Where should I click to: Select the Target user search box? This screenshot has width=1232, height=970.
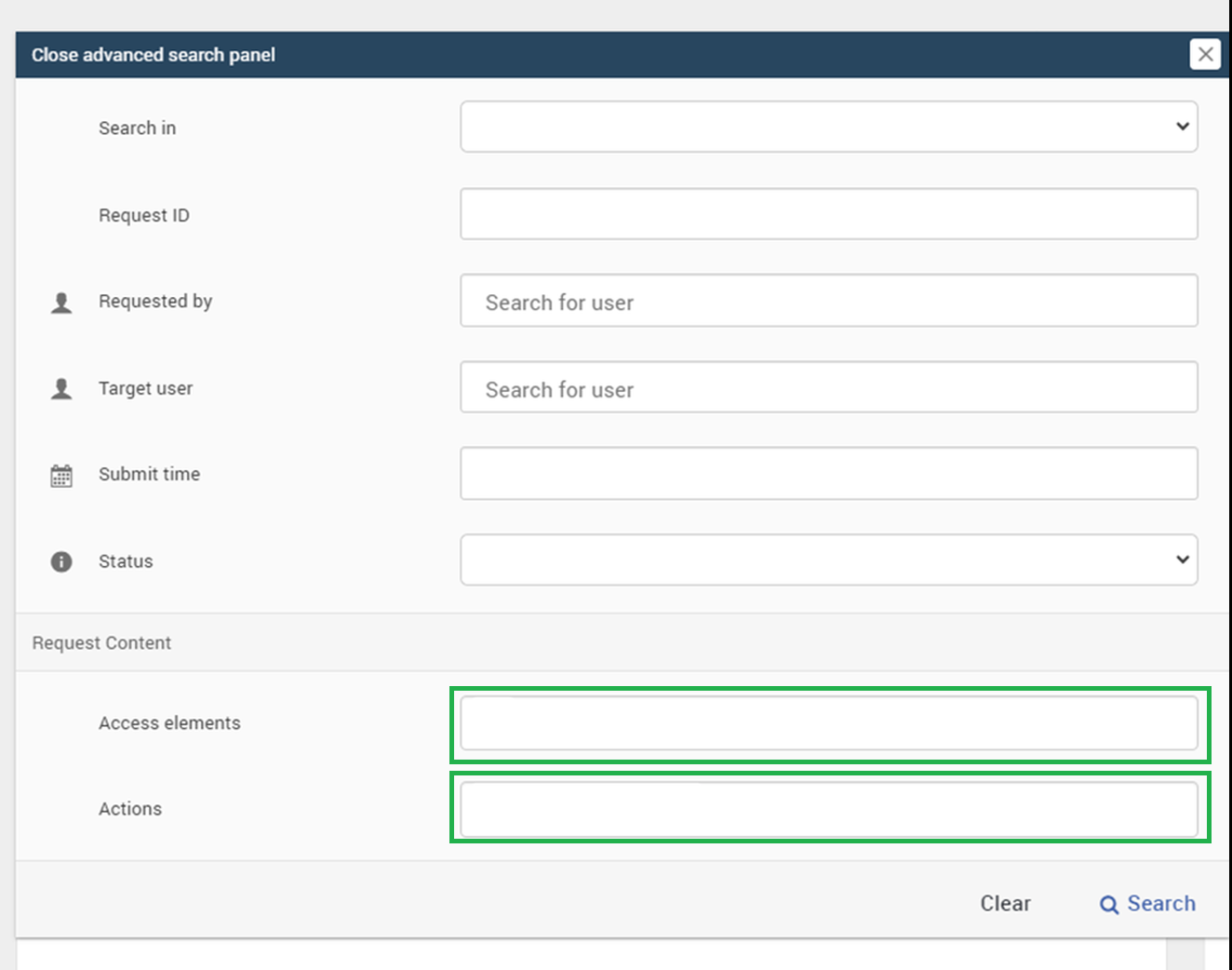click(828, 387)
